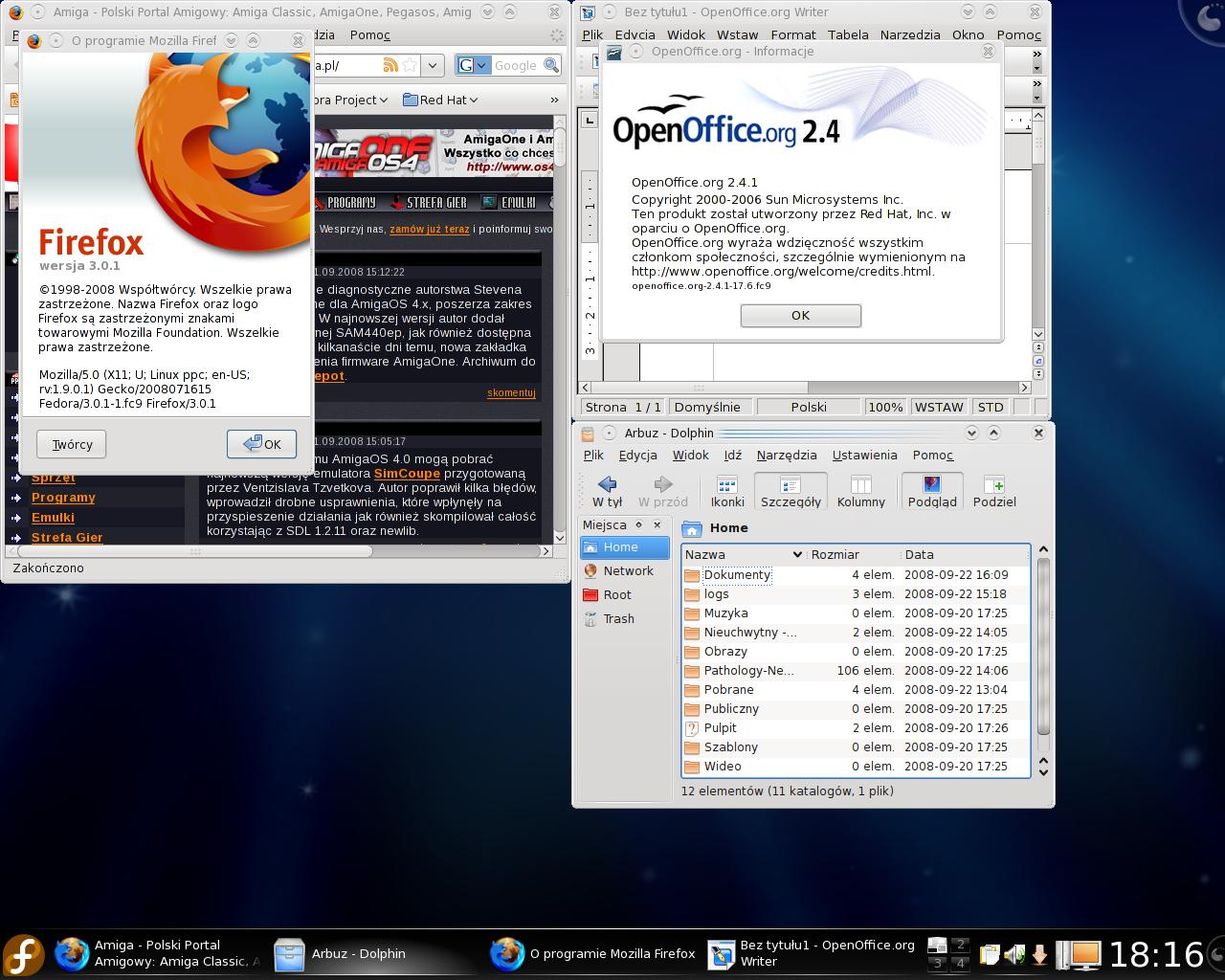Screen dimensions: 1225x980
Task: Open the Format menu in OpenOffice Writer
Action: 793,34
